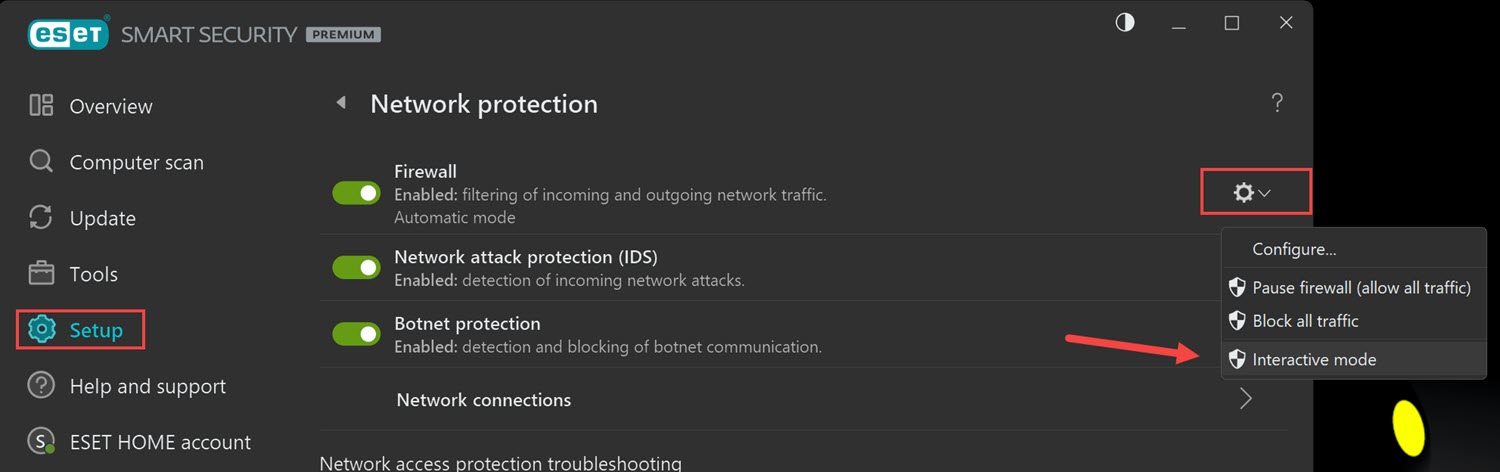Select Block all traffic menu entry
1500x472 pixels.
pyautogui.click(x=1305, y=321)
